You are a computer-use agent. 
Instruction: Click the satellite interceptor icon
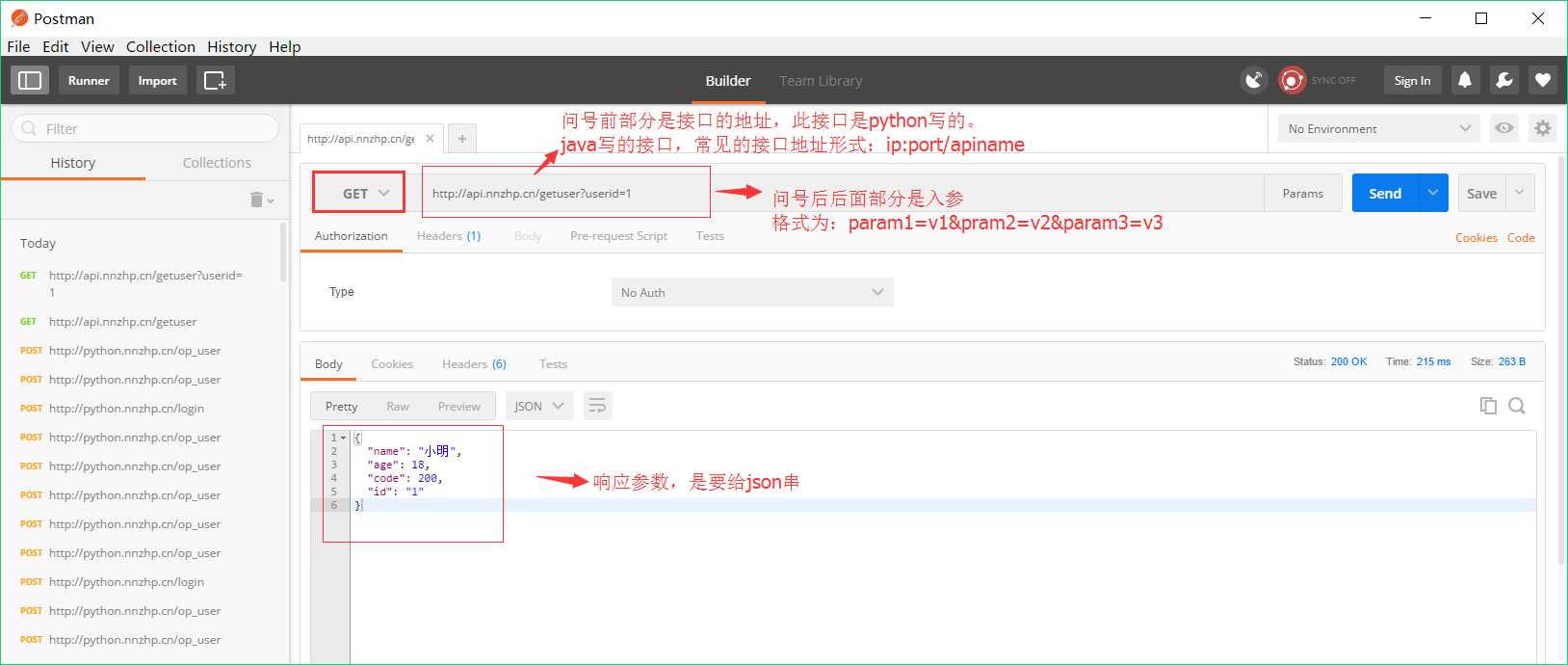click(1253, 80)
